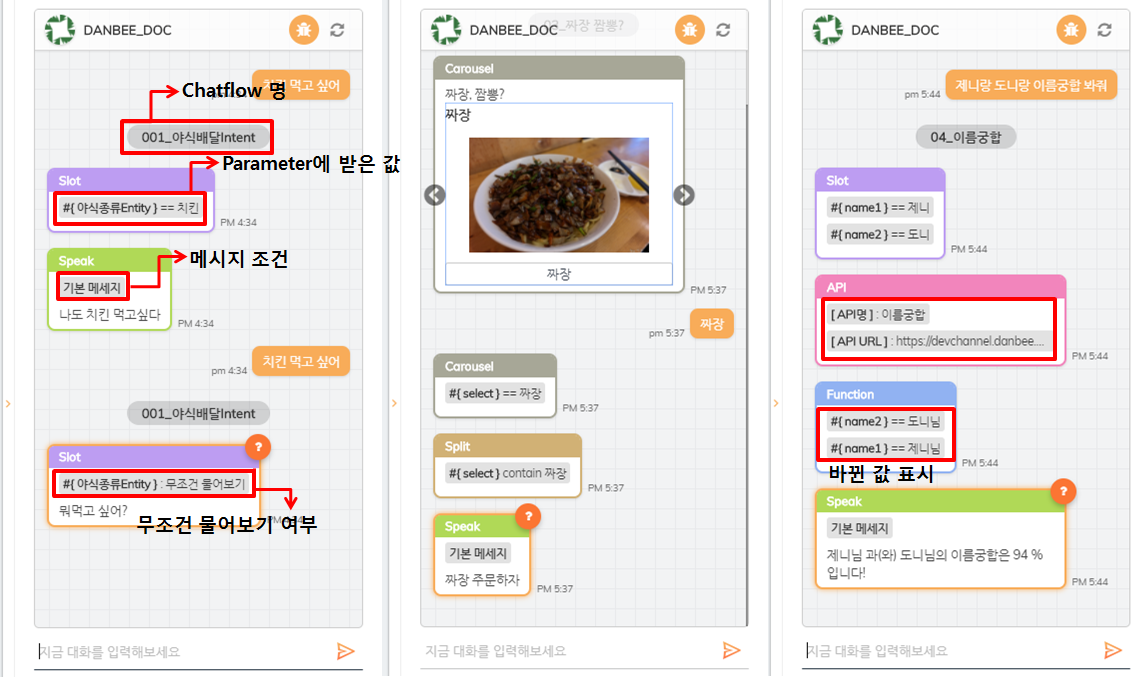Click the debug bug icon in left panel
Viewport: 1148px width, 677px height.
(304, 30)
